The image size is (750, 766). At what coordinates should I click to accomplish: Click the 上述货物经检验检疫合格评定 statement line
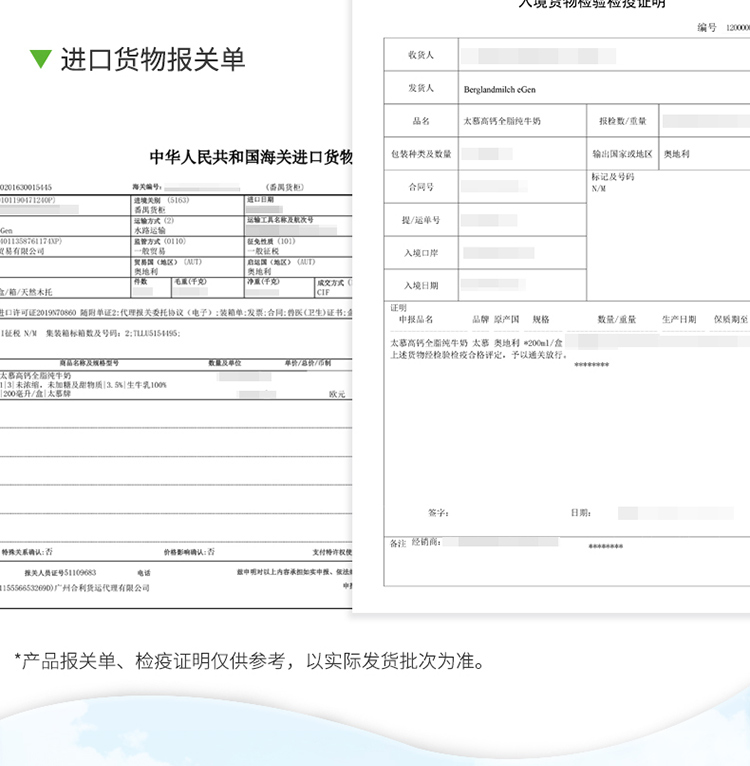pyautogui.click(x=479, y=355)
